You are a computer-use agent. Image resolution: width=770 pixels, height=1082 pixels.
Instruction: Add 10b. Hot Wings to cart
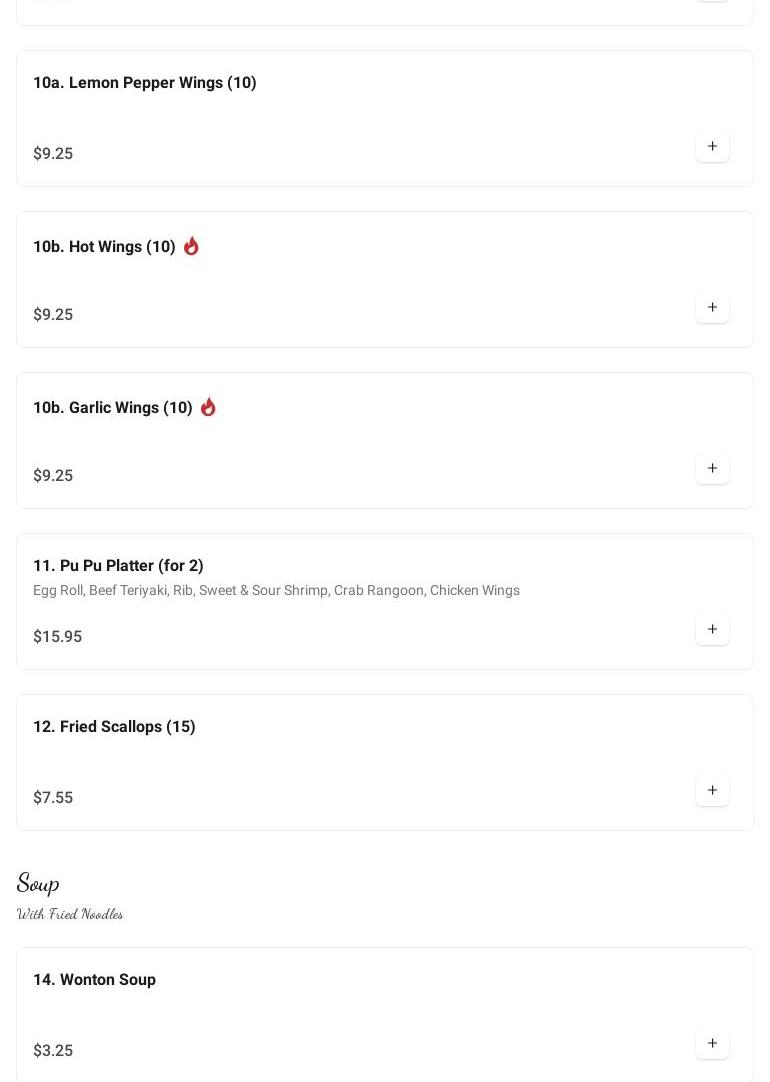[712, 308]
